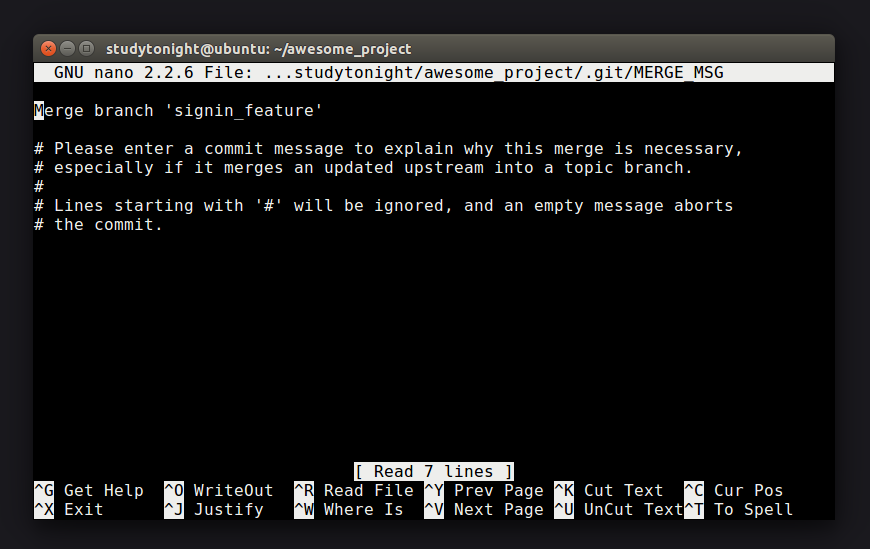
Task: Click the ^W Where Is shortcut
Action: pos(349,510)
